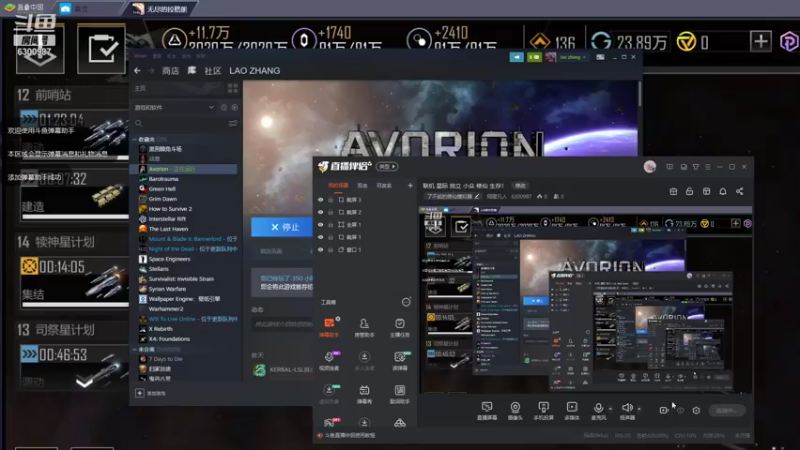The image size is (800, 450).
Task: Open toolbox more options circle icon
Action: pyautogui.click(x=406, y=302)
